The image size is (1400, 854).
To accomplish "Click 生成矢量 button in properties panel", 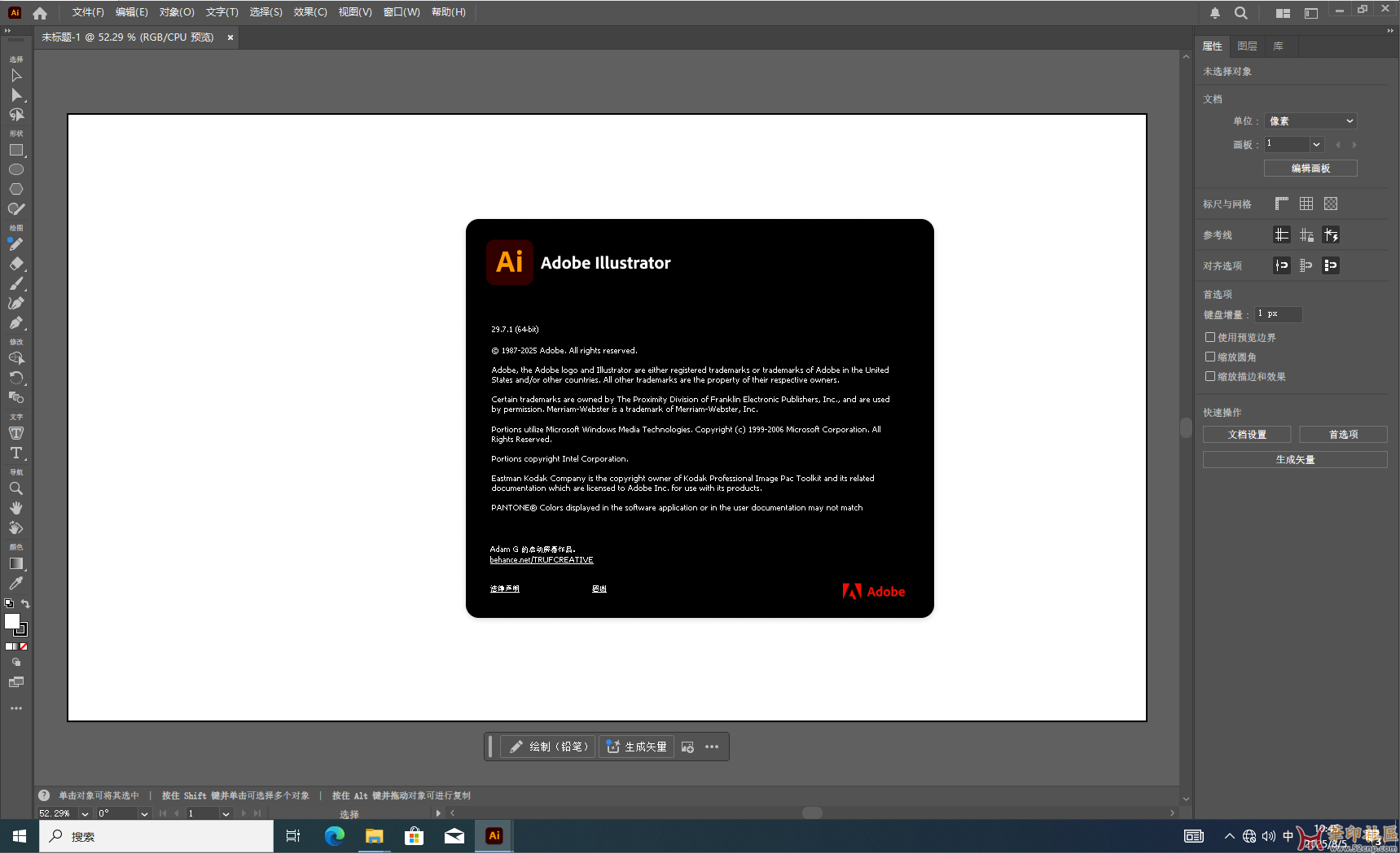I will (x=1295, y=460).
